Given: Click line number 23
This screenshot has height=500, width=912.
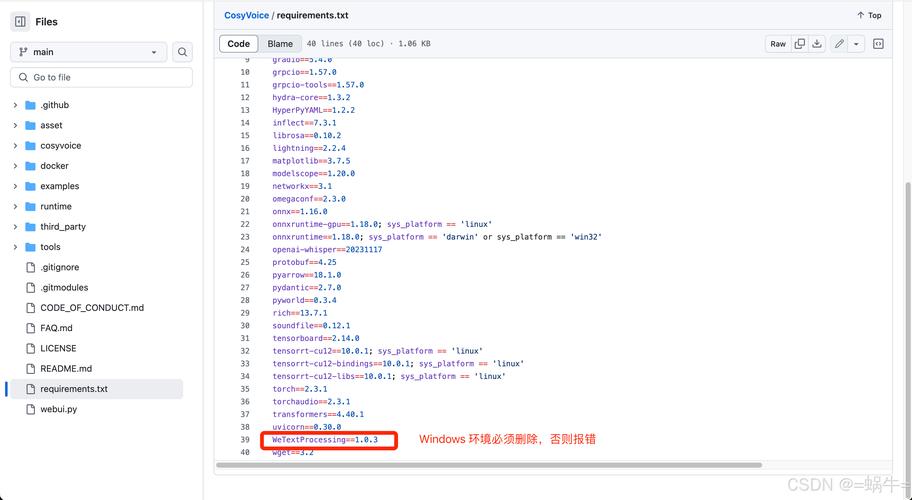Looking at the screenshot, I should point(245,237).
